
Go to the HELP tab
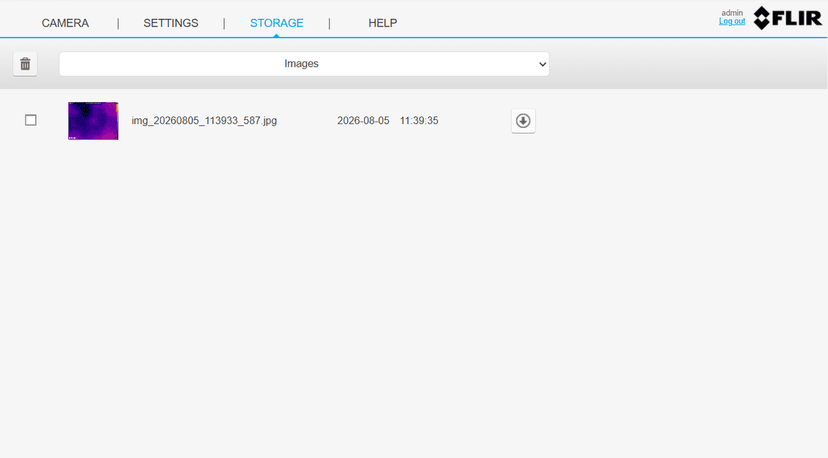click(x=383, y=23)
